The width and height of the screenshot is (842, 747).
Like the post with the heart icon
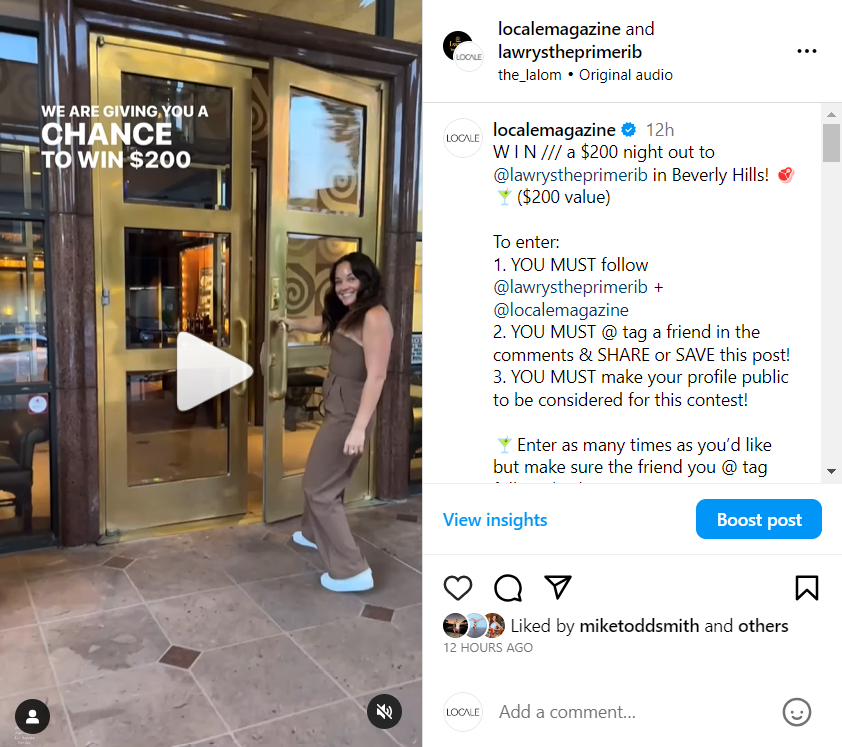pos(458,588)
